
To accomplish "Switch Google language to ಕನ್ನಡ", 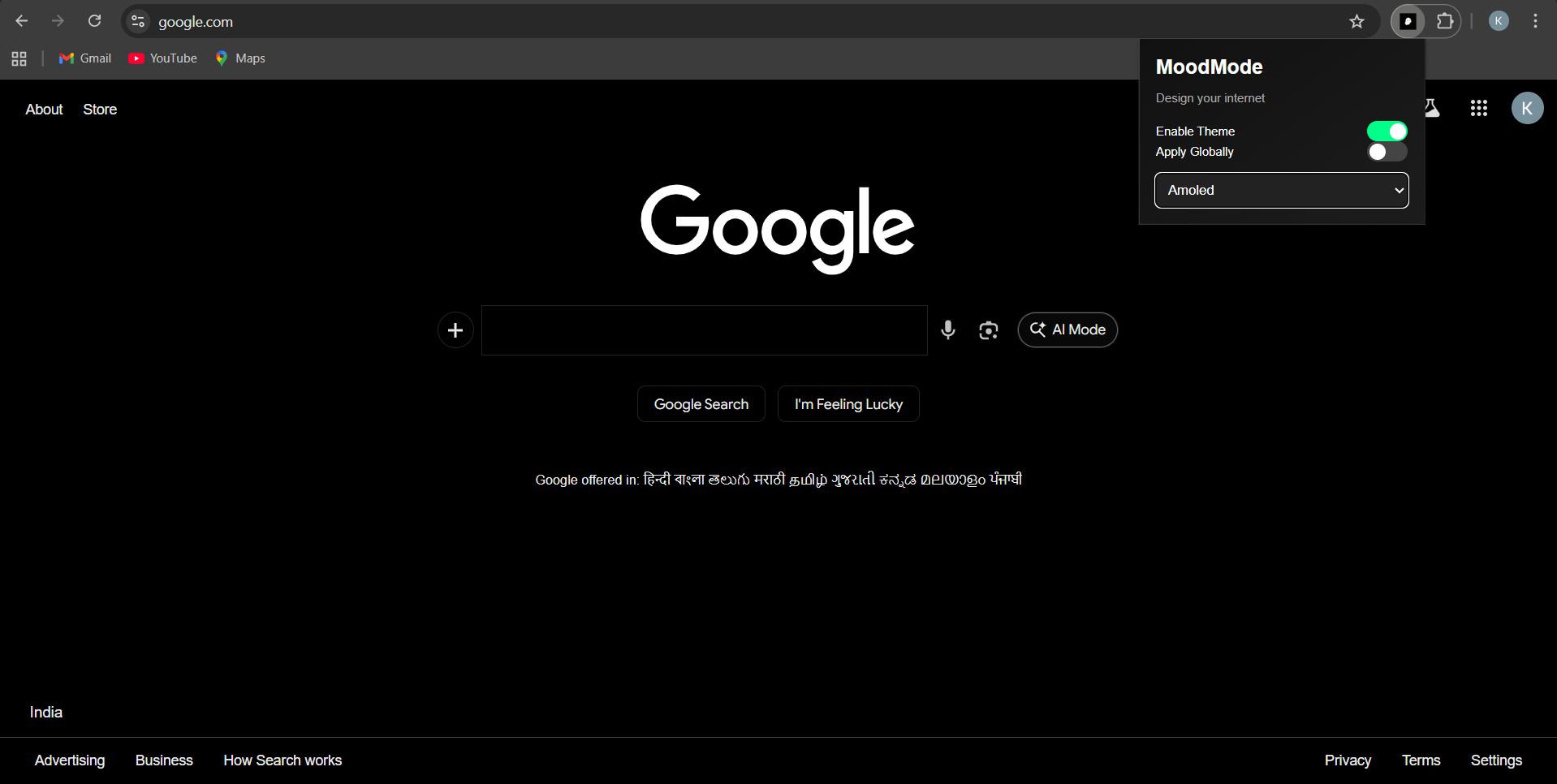I will 898,480.
